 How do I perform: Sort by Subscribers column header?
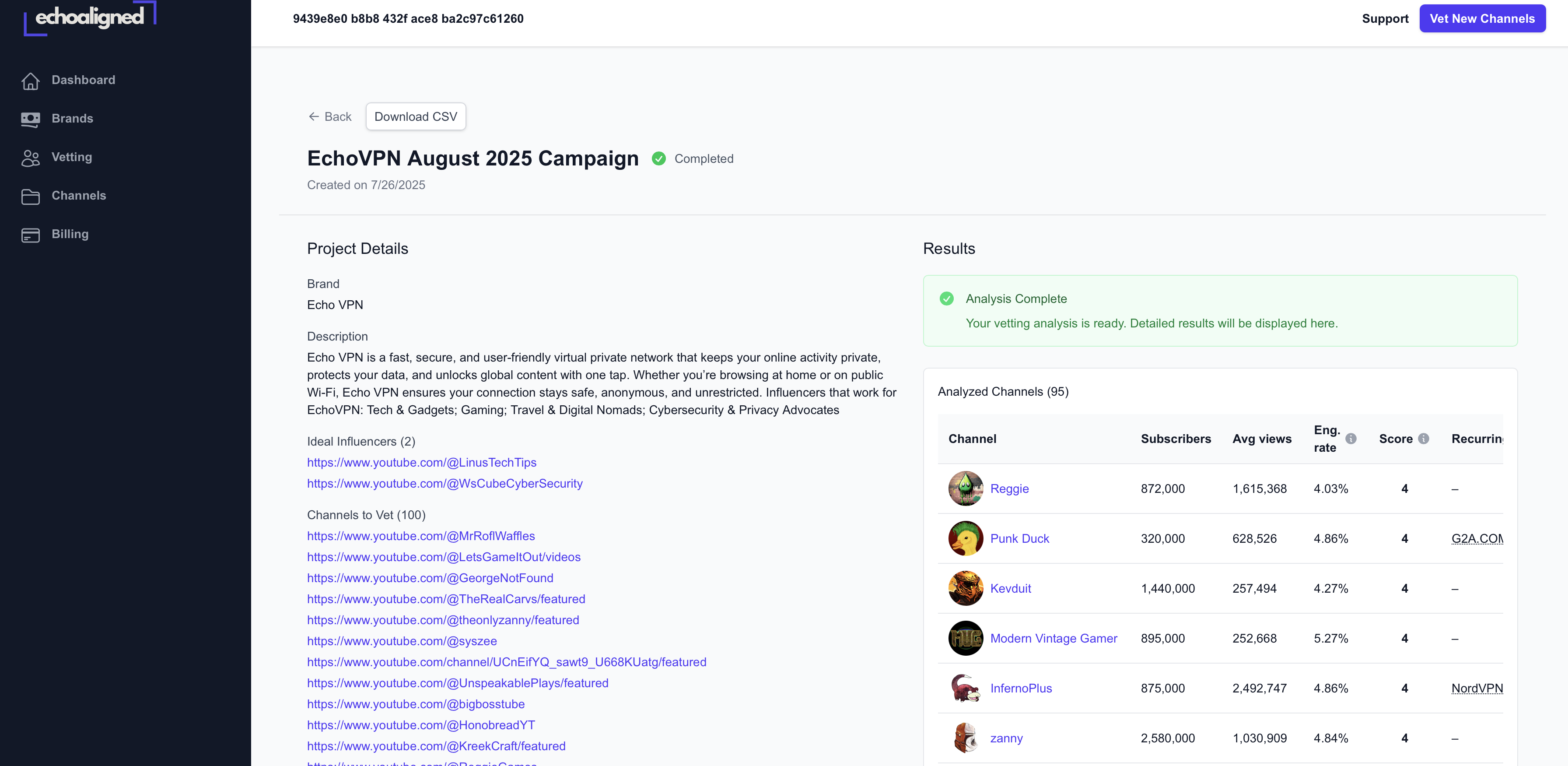1176,439
